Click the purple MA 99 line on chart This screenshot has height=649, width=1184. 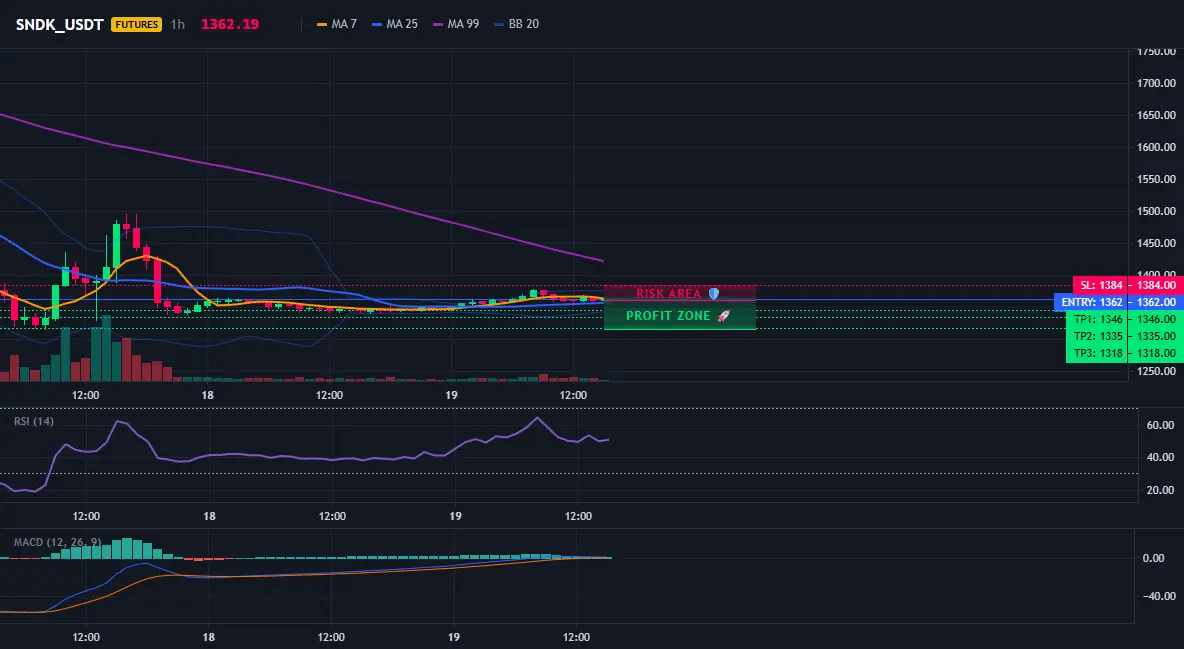coord(302,184)
